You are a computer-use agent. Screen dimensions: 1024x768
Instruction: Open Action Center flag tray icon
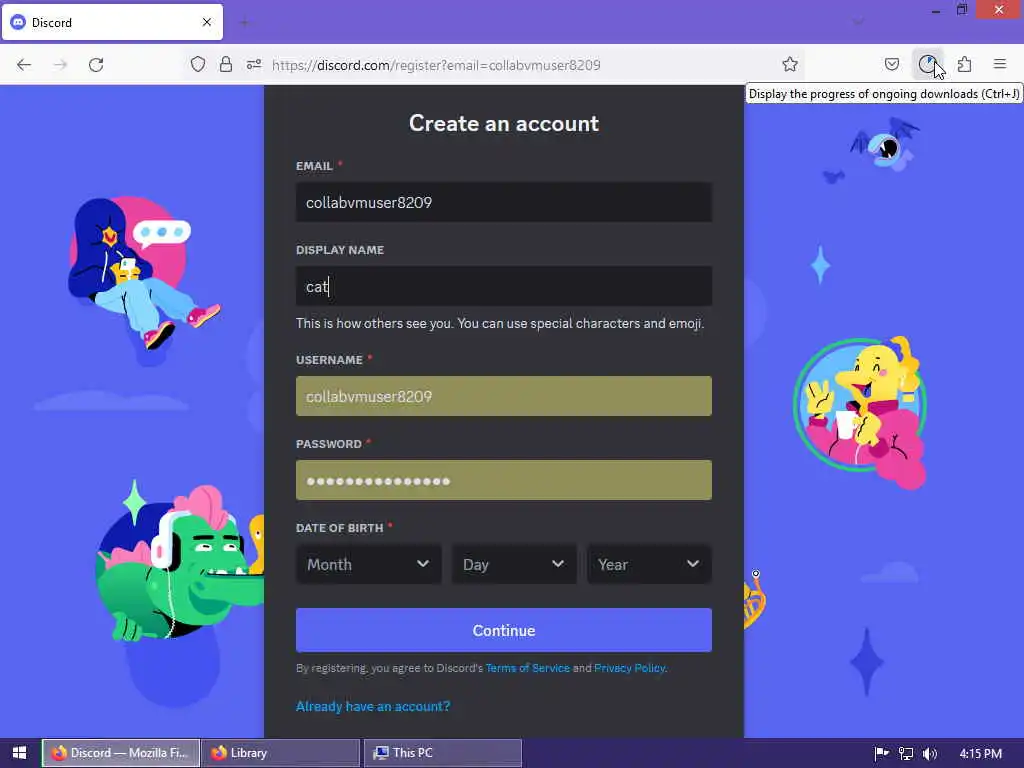(x=881, y=754)
